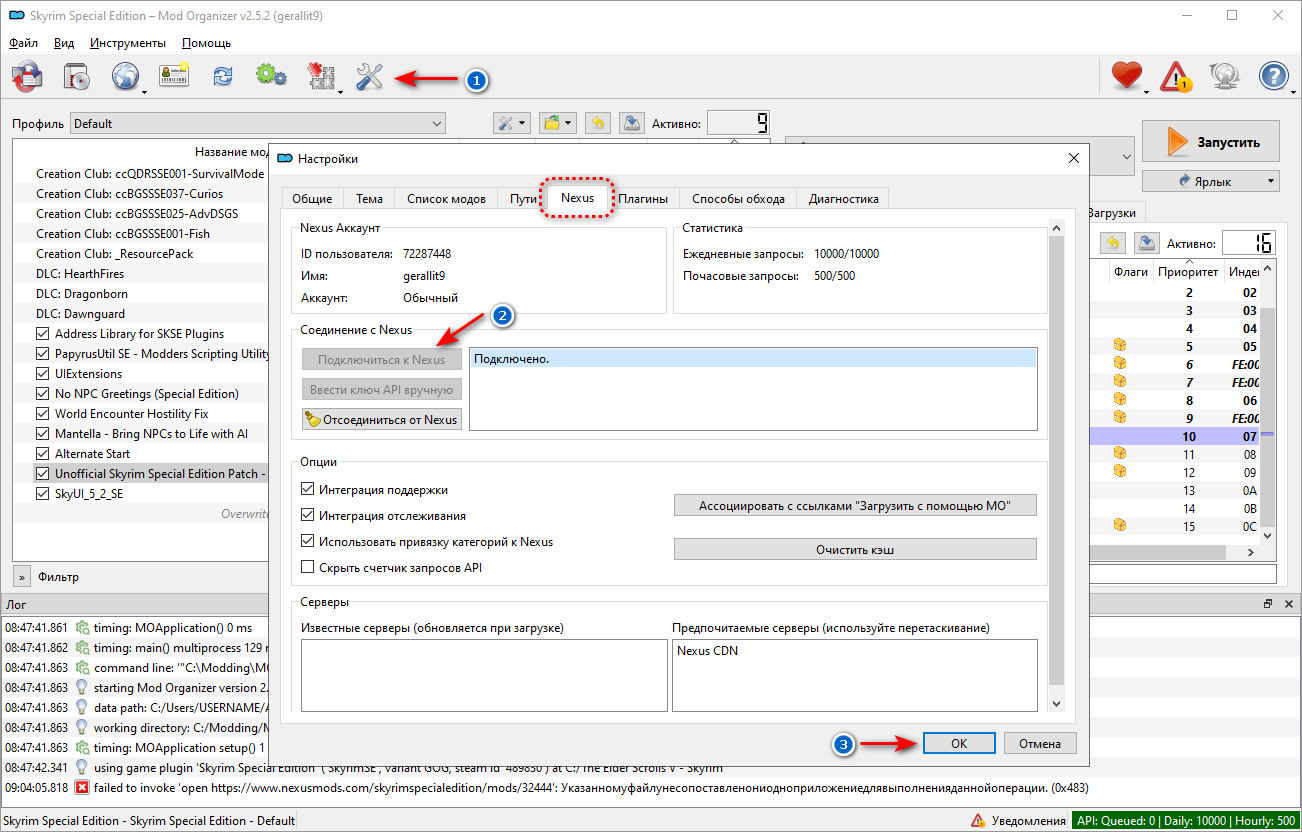Click the Отмена button
Image resolution: width=1302 pixels, height=832 pixels.
1039,743
